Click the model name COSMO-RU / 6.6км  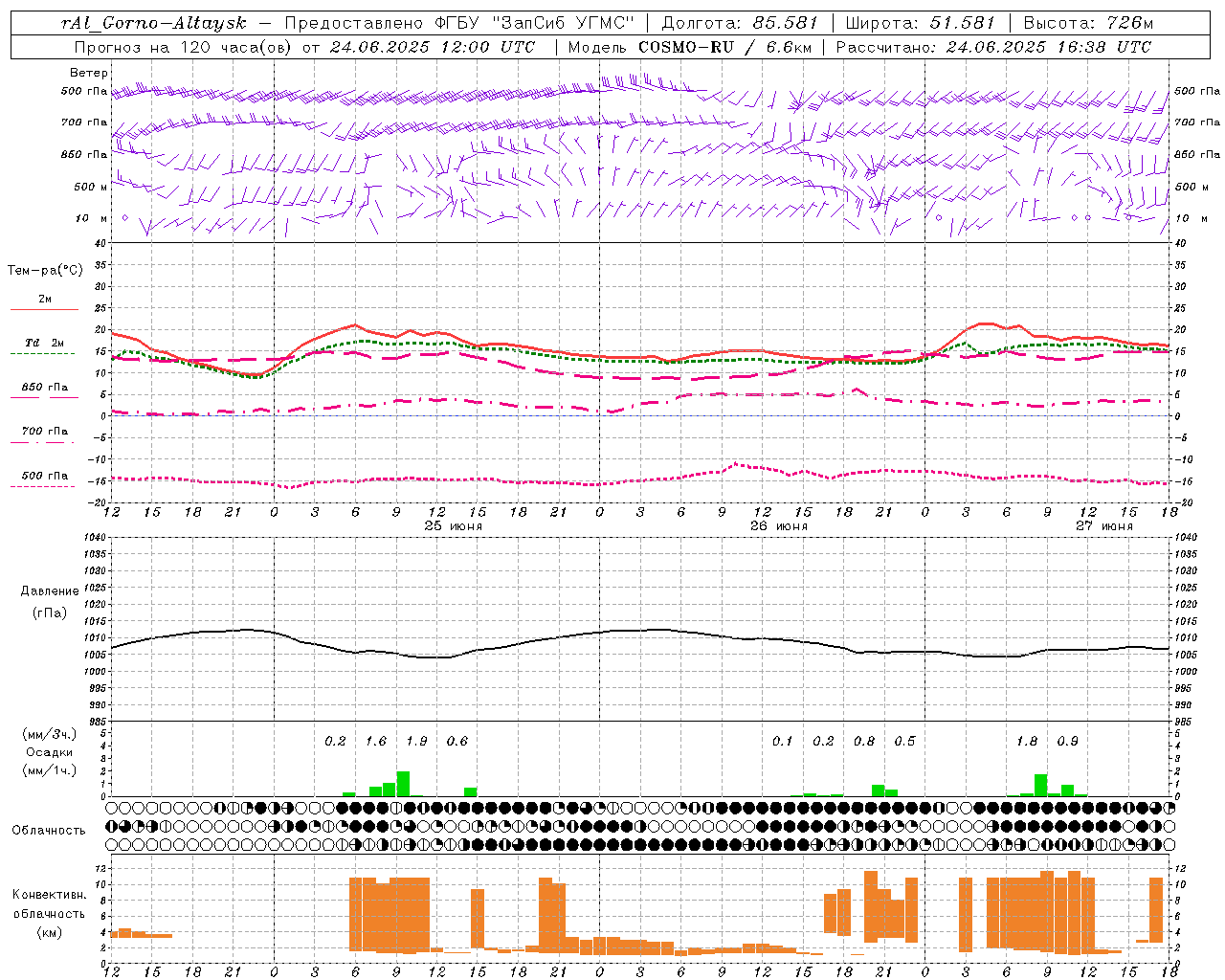724,47
